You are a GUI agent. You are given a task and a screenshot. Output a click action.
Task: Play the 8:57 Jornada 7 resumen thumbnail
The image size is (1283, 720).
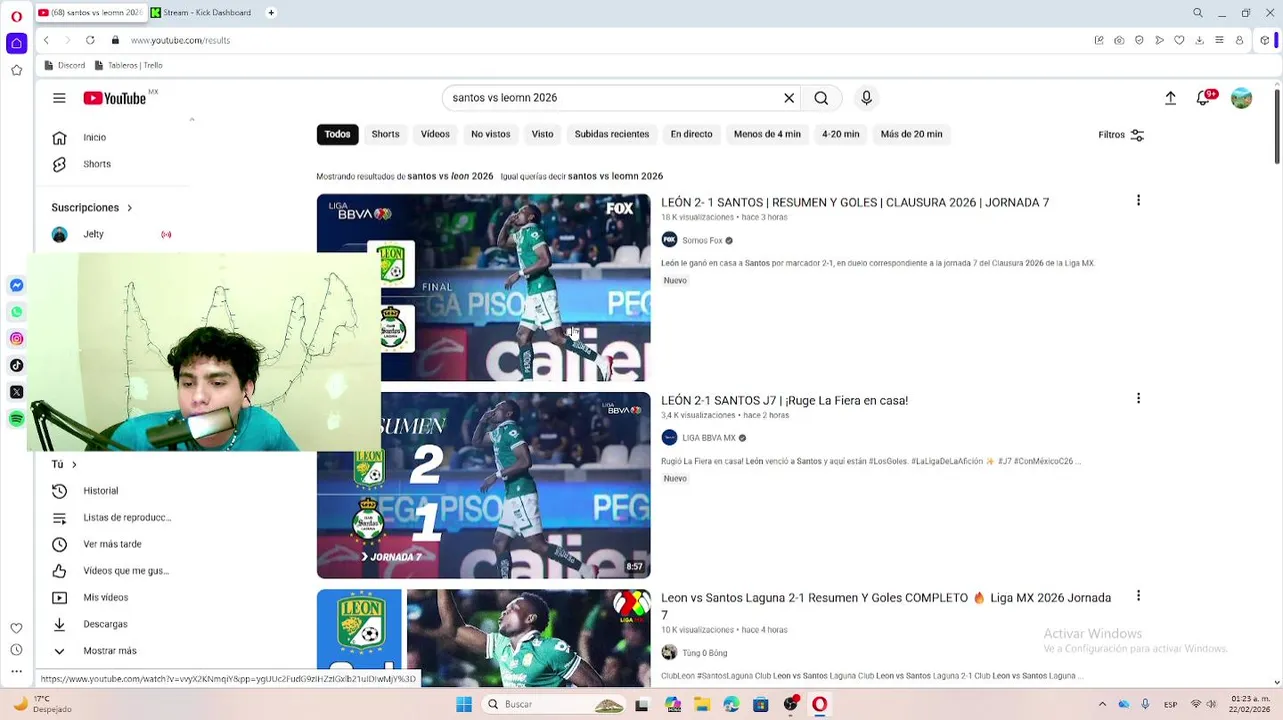click(x=483, y=485)
